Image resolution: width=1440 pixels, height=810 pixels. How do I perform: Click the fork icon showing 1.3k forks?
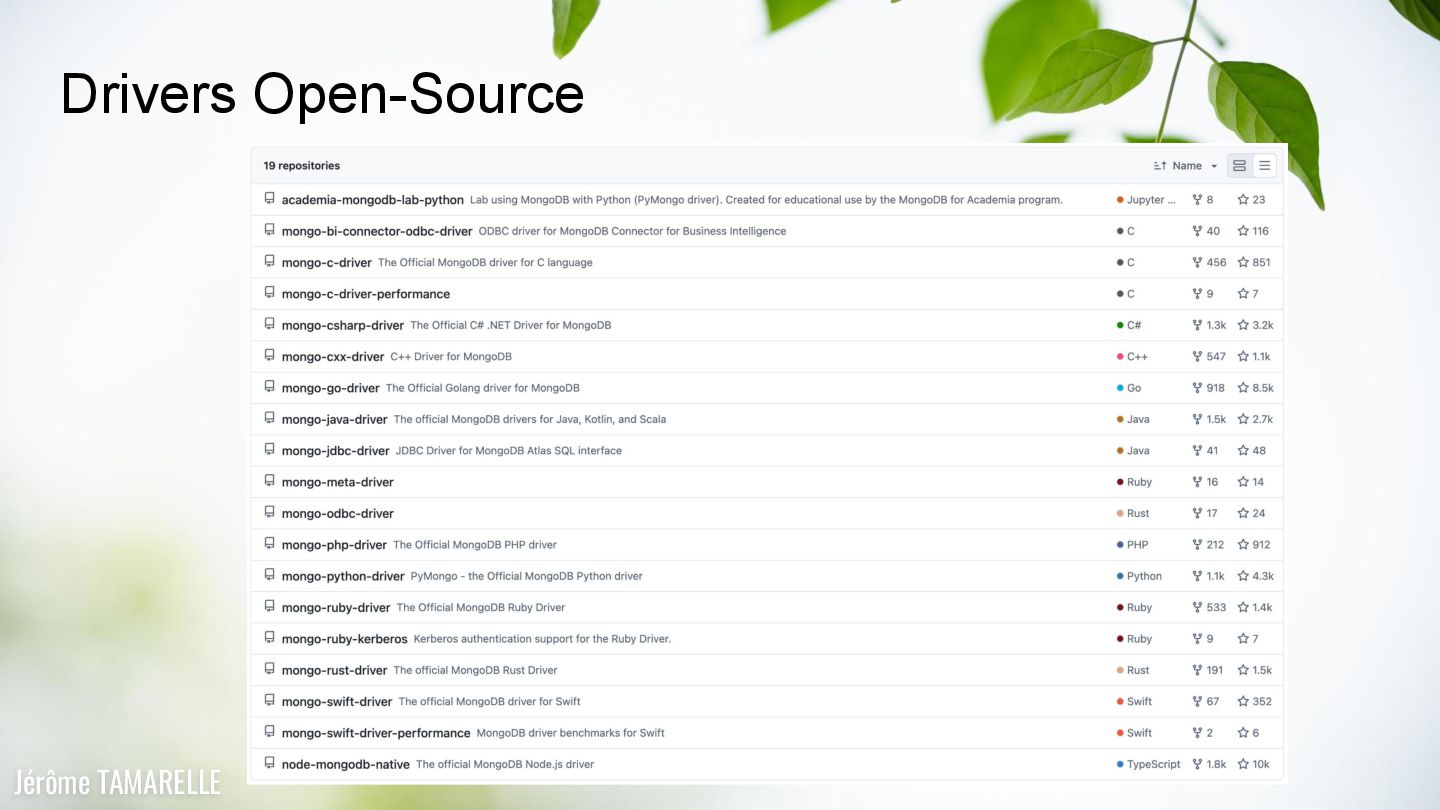(x=1197, y=326)
